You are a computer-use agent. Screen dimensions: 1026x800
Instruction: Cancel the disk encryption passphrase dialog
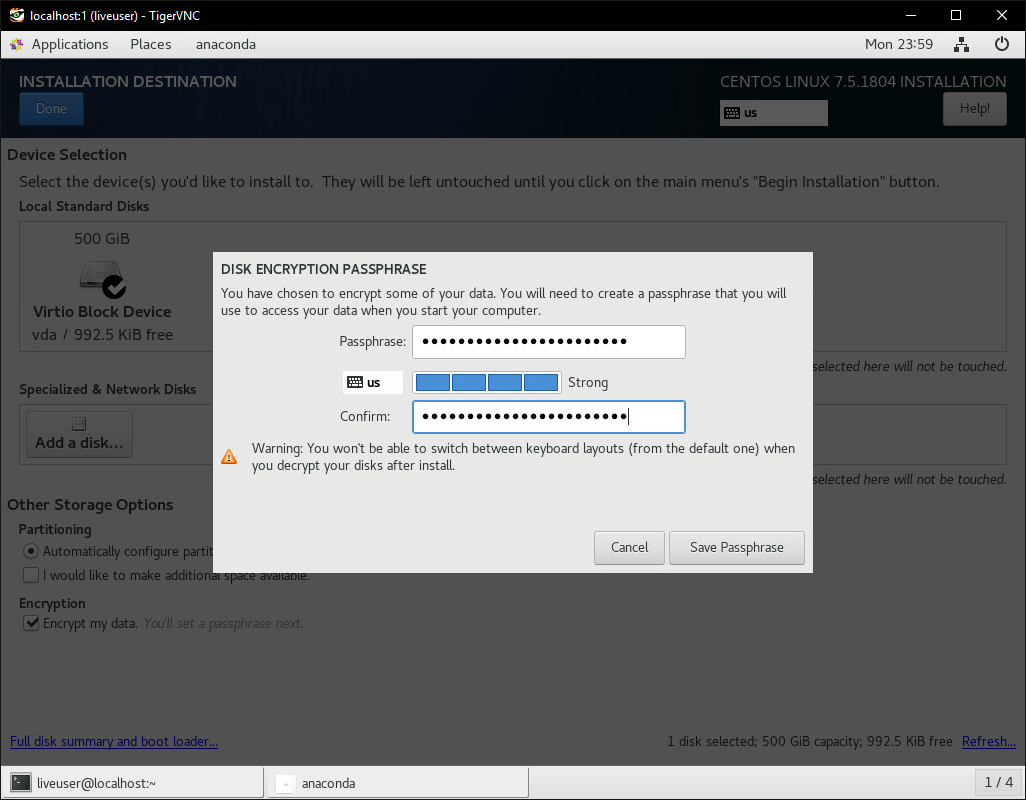(x=629, y=547)
